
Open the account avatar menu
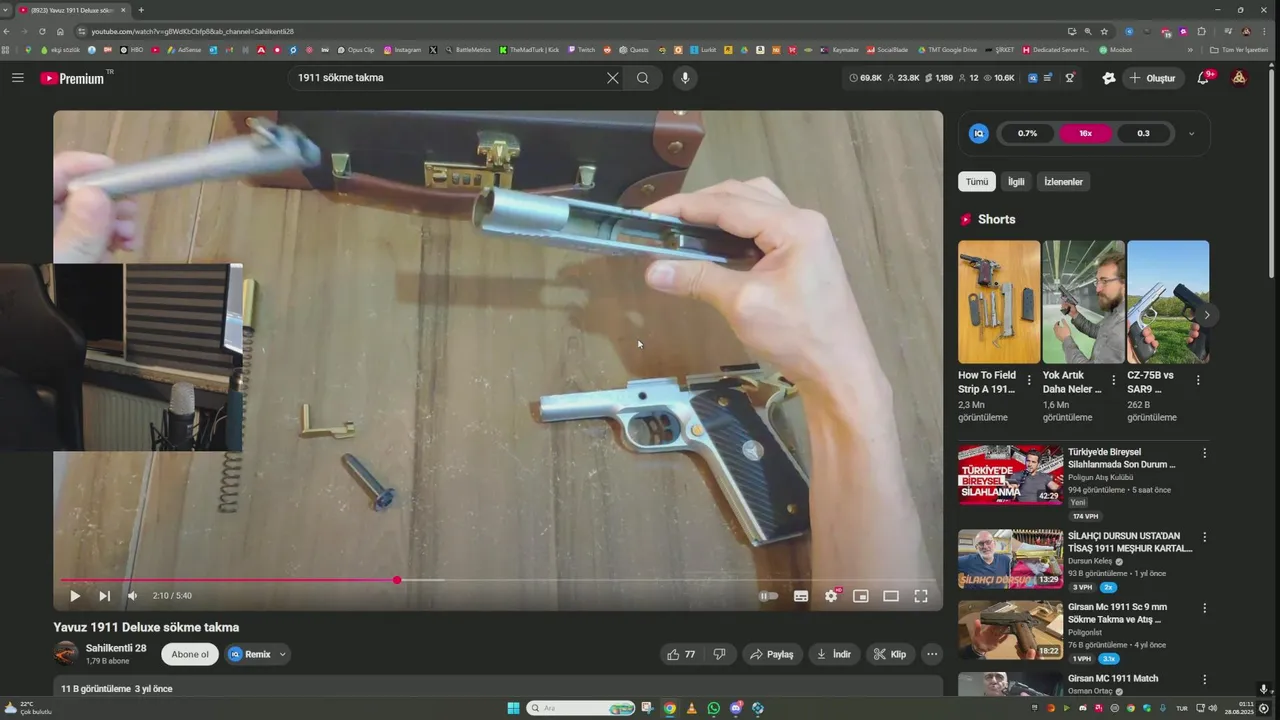[x=1239, y=78]
